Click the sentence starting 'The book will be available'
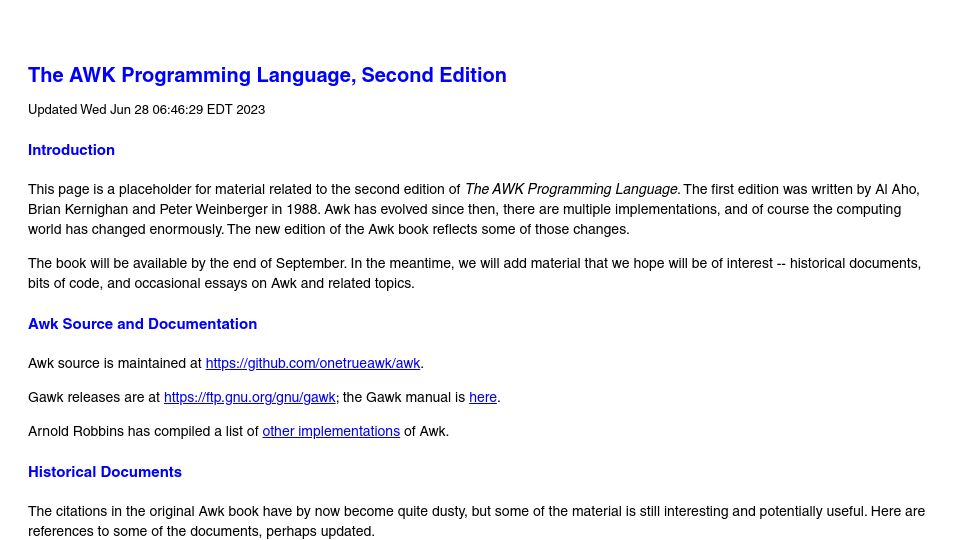Image resolution: width=960 pixels, height=540 pixels. click(187, 263)
